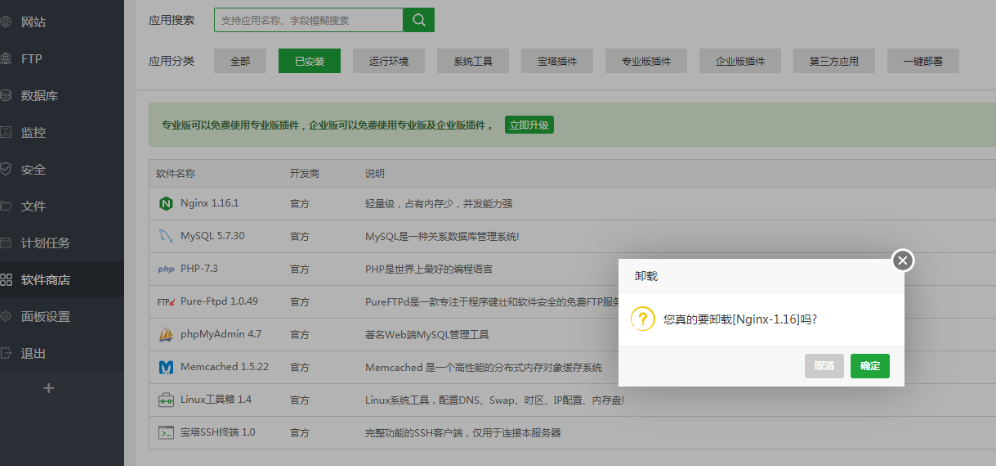
Task: Select the 一键部署 category tab
Action: pyautogui.click(x=923, y=61)
